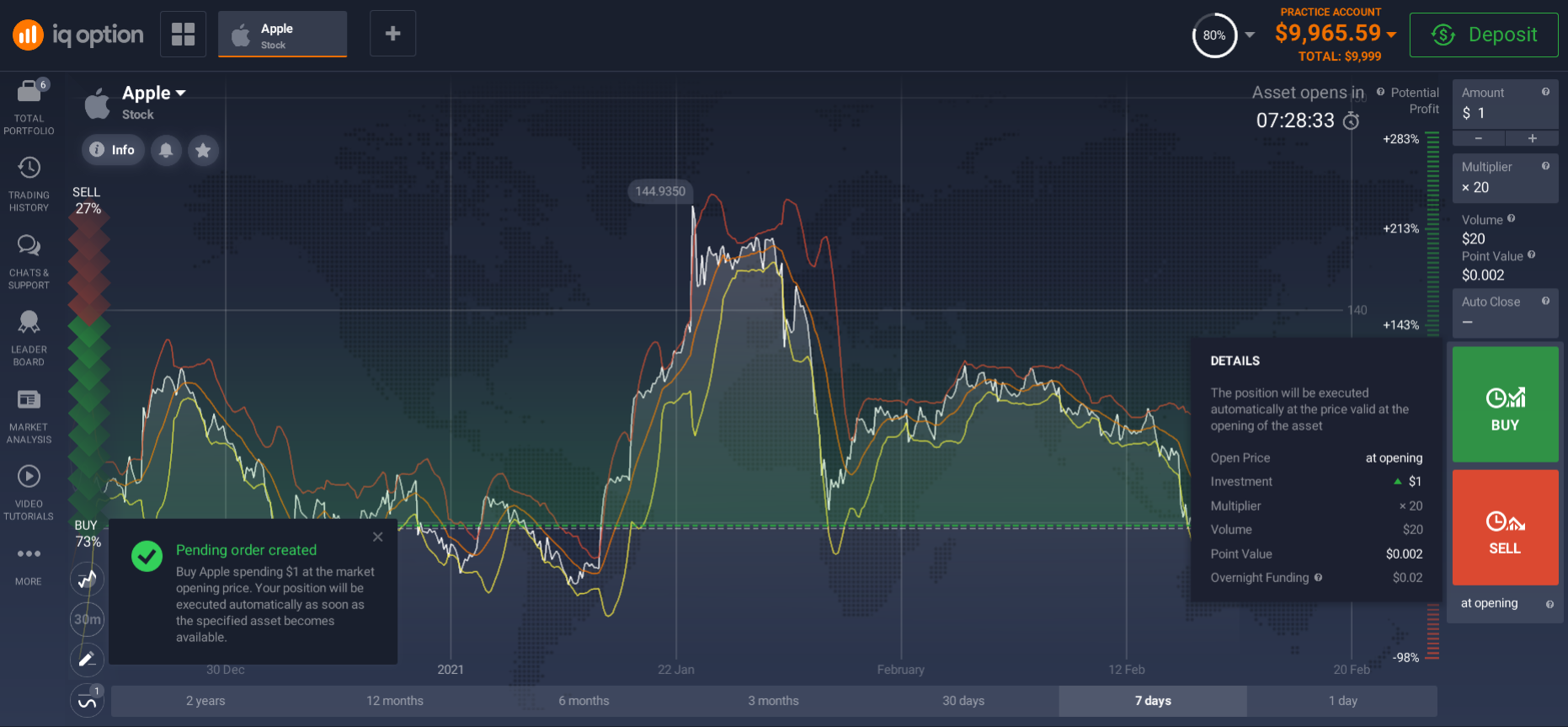Click the Point Value help icon
Viewport: 1568px width, 727px height.
click(1531, 254)
